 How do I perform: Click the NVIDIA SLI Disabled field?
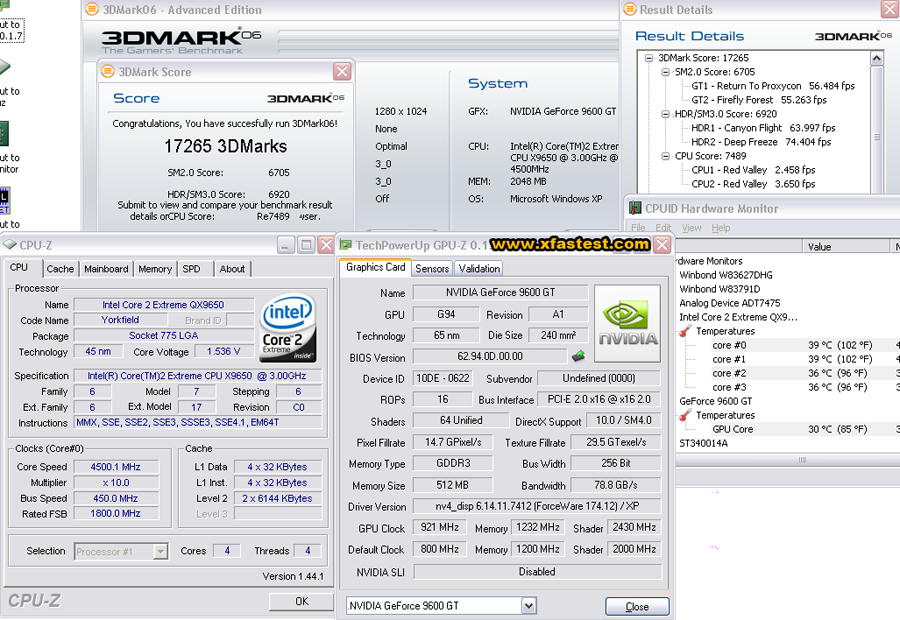coord(537,572)
